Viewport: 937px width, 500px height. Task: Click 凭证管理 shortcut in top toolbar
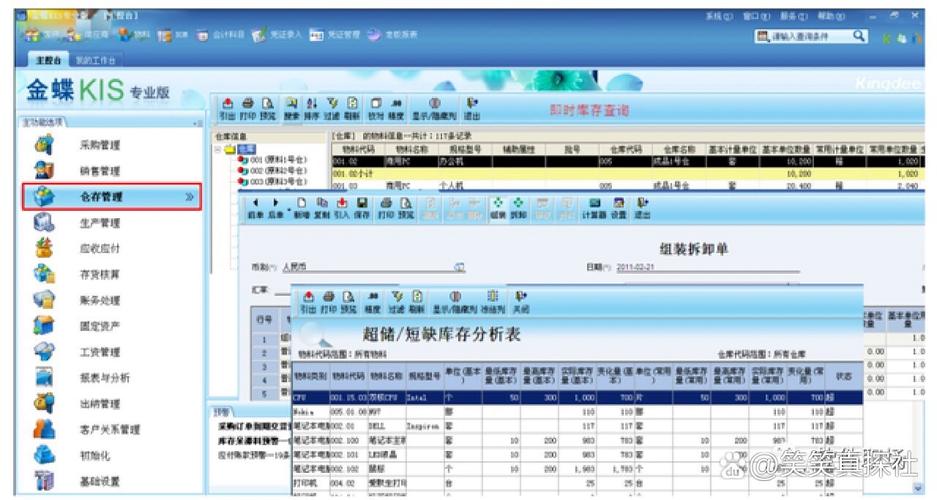click(x=335, y=35)
